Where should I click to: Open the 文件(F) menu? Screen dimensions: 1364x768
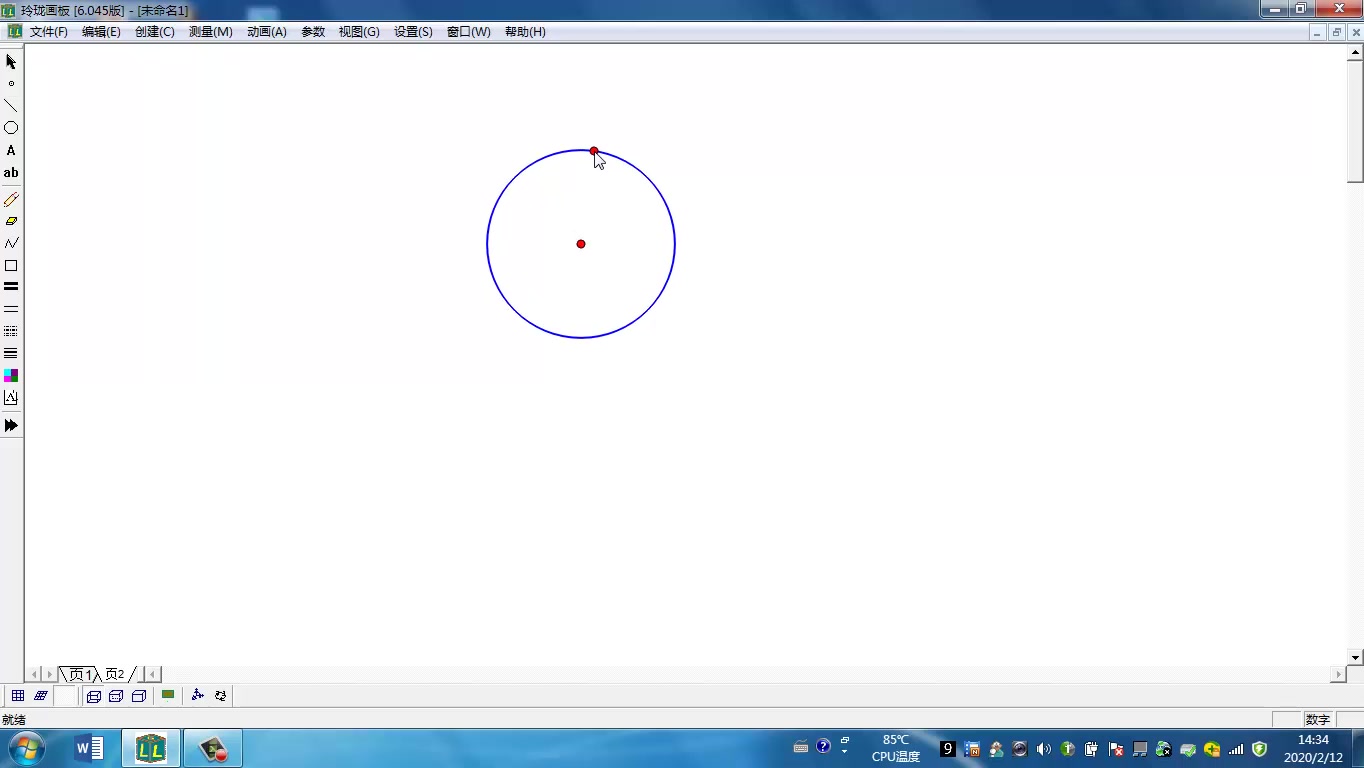click(49, 32)
